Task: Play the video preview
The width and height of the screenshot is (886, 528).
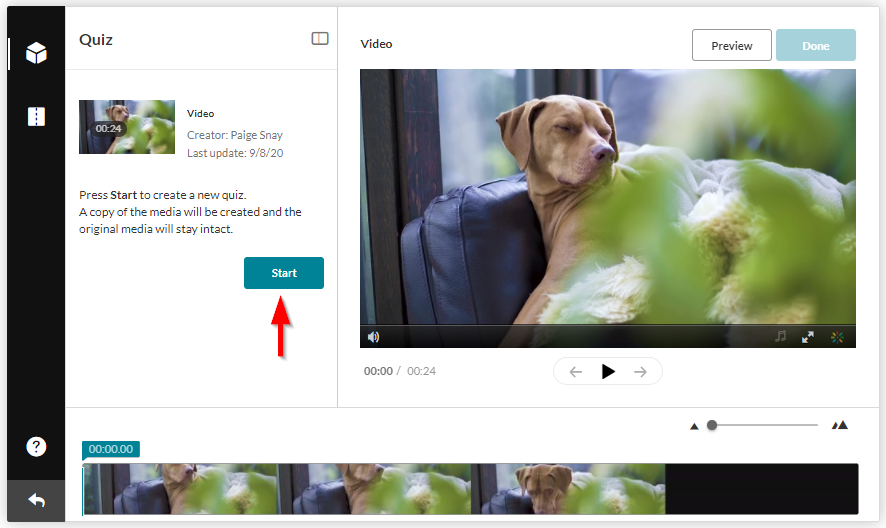Action: tap(608, 371)
